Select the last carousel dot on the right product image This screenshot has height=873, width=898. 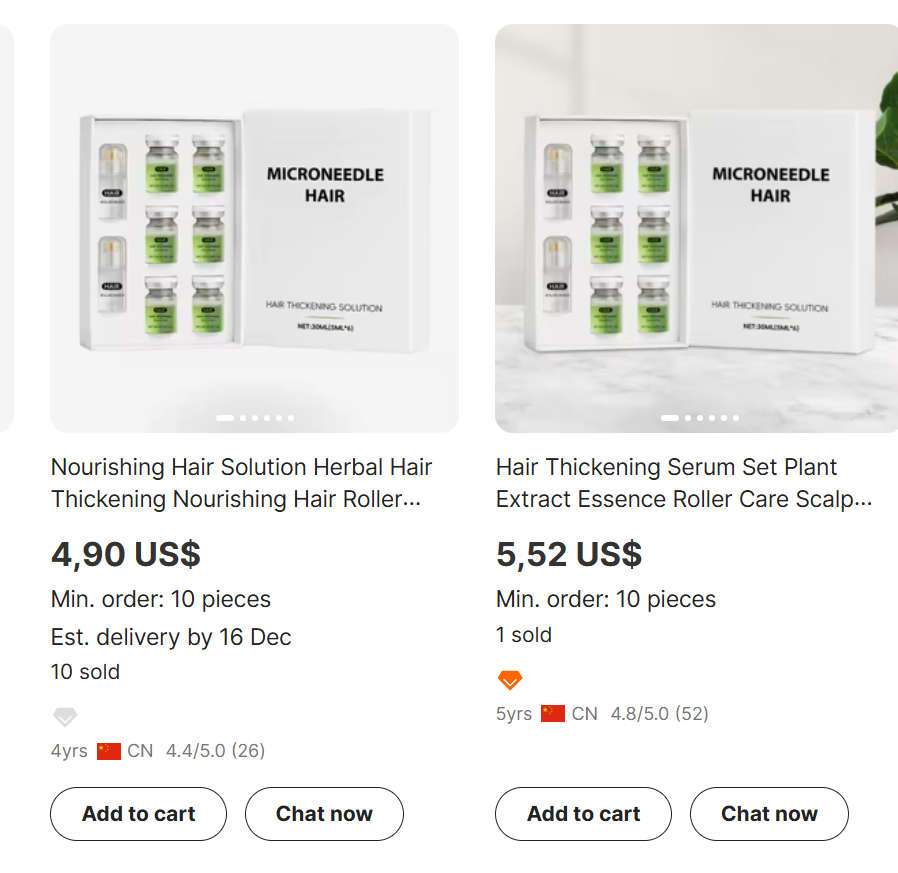pos(736,418)
